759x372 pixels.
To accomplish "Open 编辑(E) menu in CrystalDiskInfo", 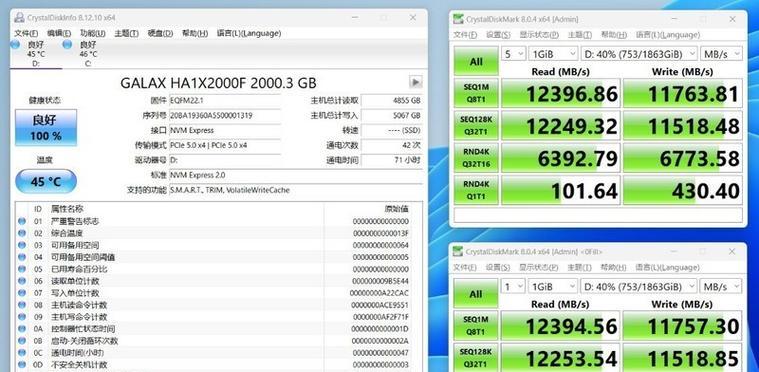I will [x=59, y=33].
